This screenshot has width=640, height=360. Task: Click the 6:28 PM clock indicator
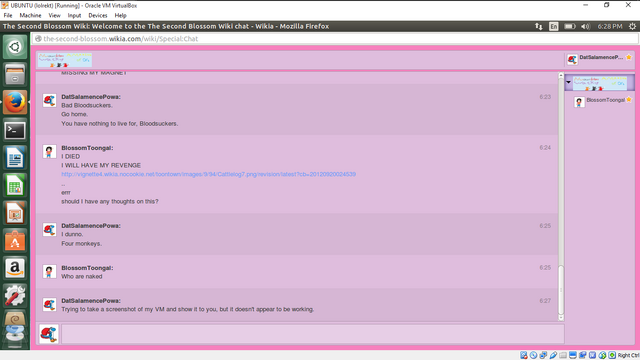point(610,26)
